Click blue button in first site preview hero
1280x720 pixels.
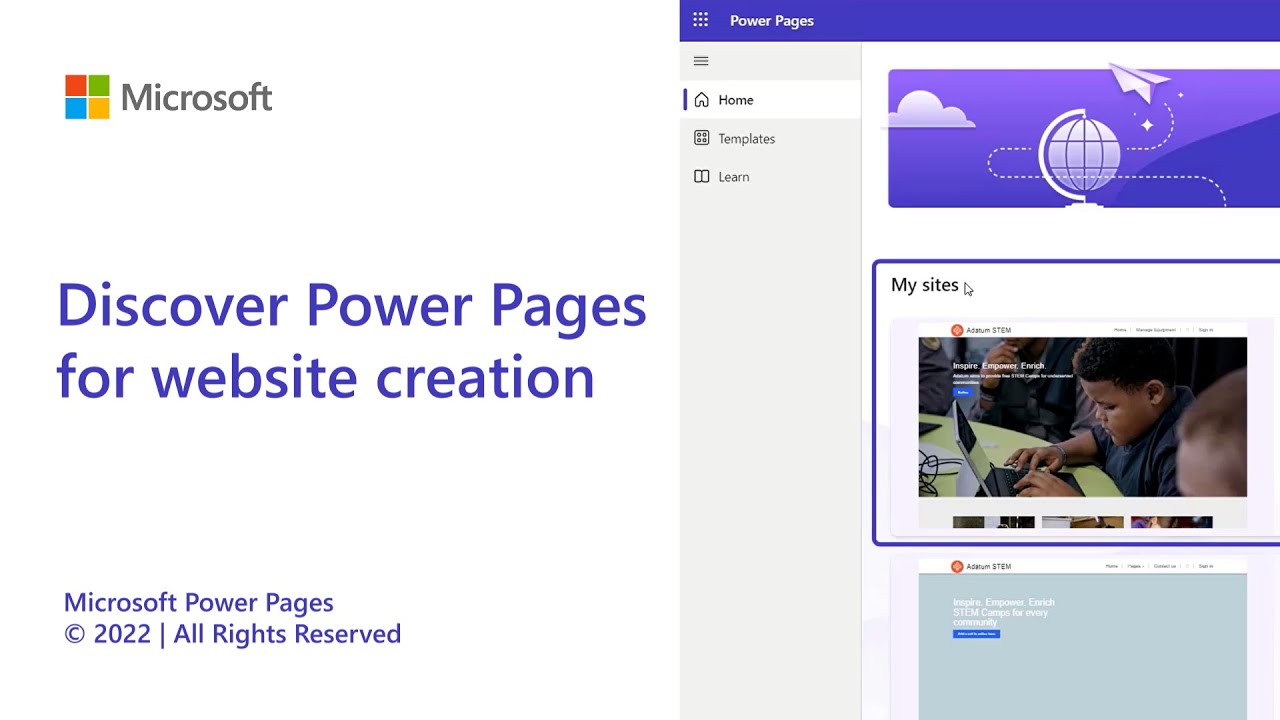tap(962, 392)
